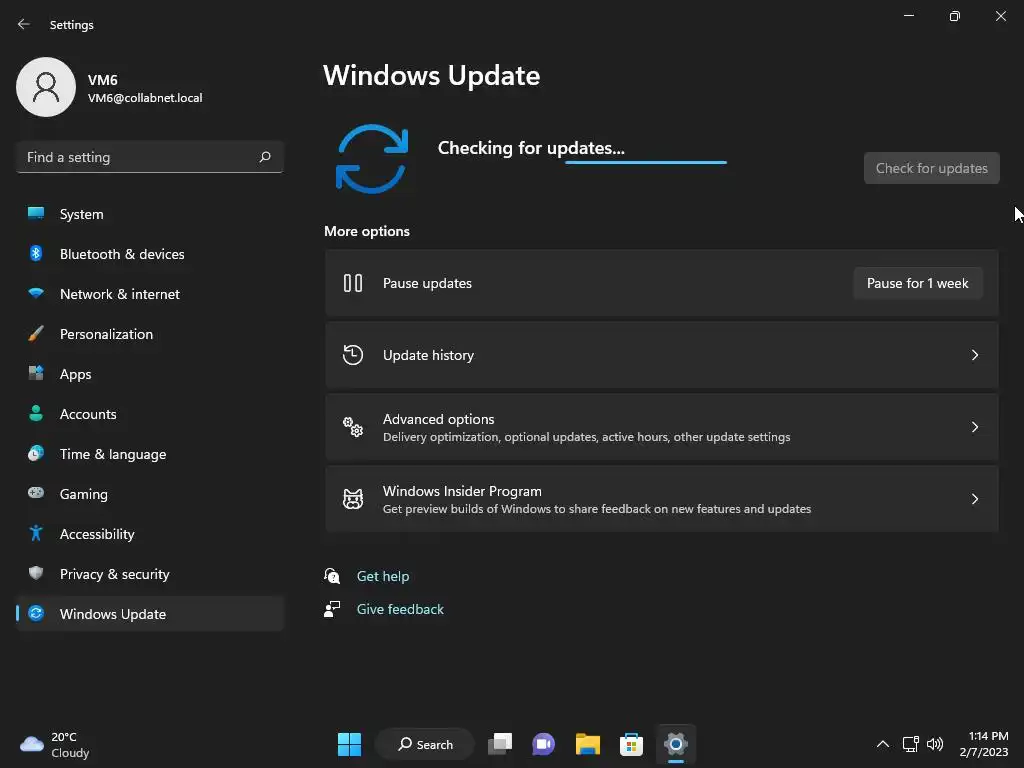This screenshot has height=768, width=1024.
Task: Click the magnifier icon in Find a setting
Action: click(264, 157)
